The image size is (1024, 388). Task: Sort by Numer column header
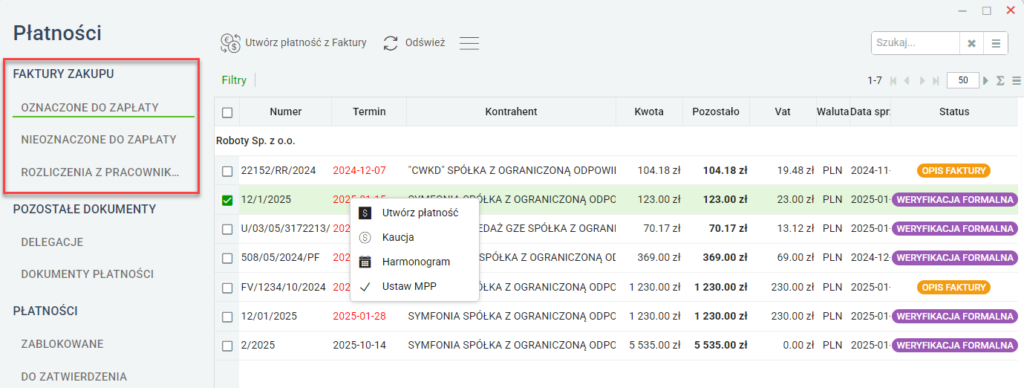(x=285, y=112)
